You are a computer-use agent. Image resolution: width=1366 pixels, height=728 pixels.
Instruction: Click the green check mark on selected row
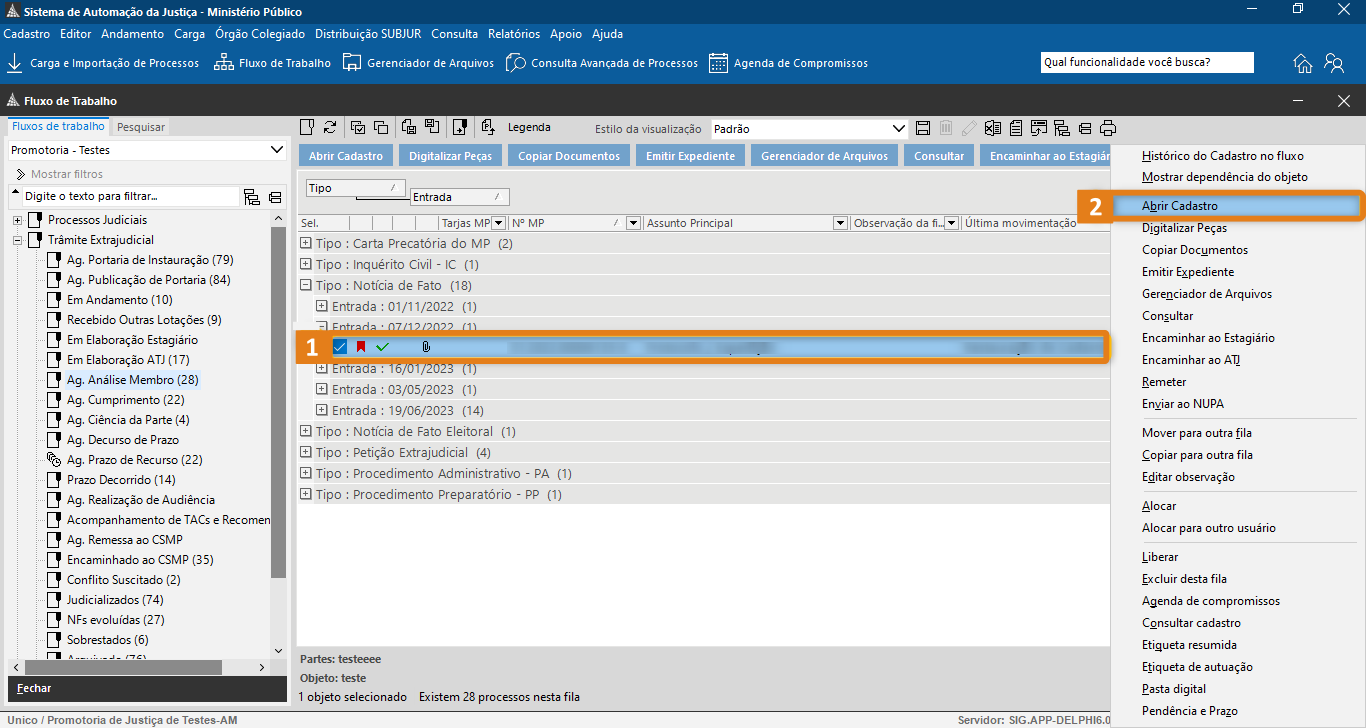tap(382, 347)
